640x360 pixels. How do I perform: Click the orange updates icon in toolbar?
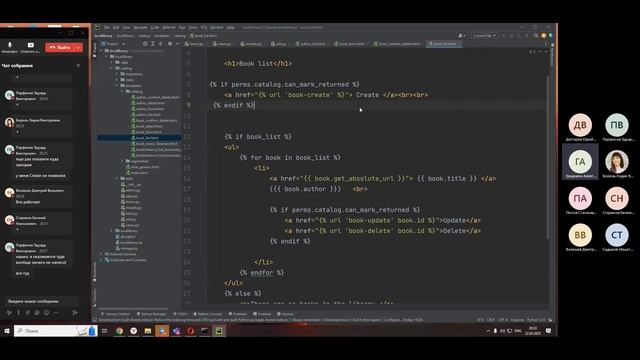[543, 36]
